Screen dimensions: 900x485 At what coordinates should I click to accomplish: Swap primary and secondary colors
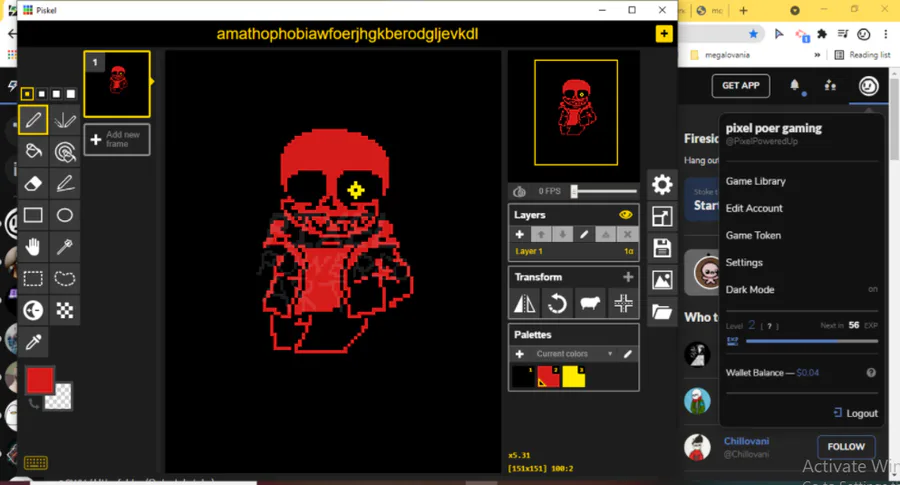point(33,404)
